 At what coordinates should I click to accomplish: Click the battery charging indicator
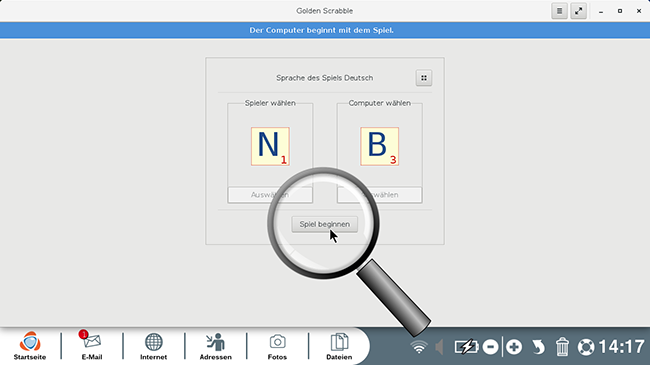click(x=466, y=347)
